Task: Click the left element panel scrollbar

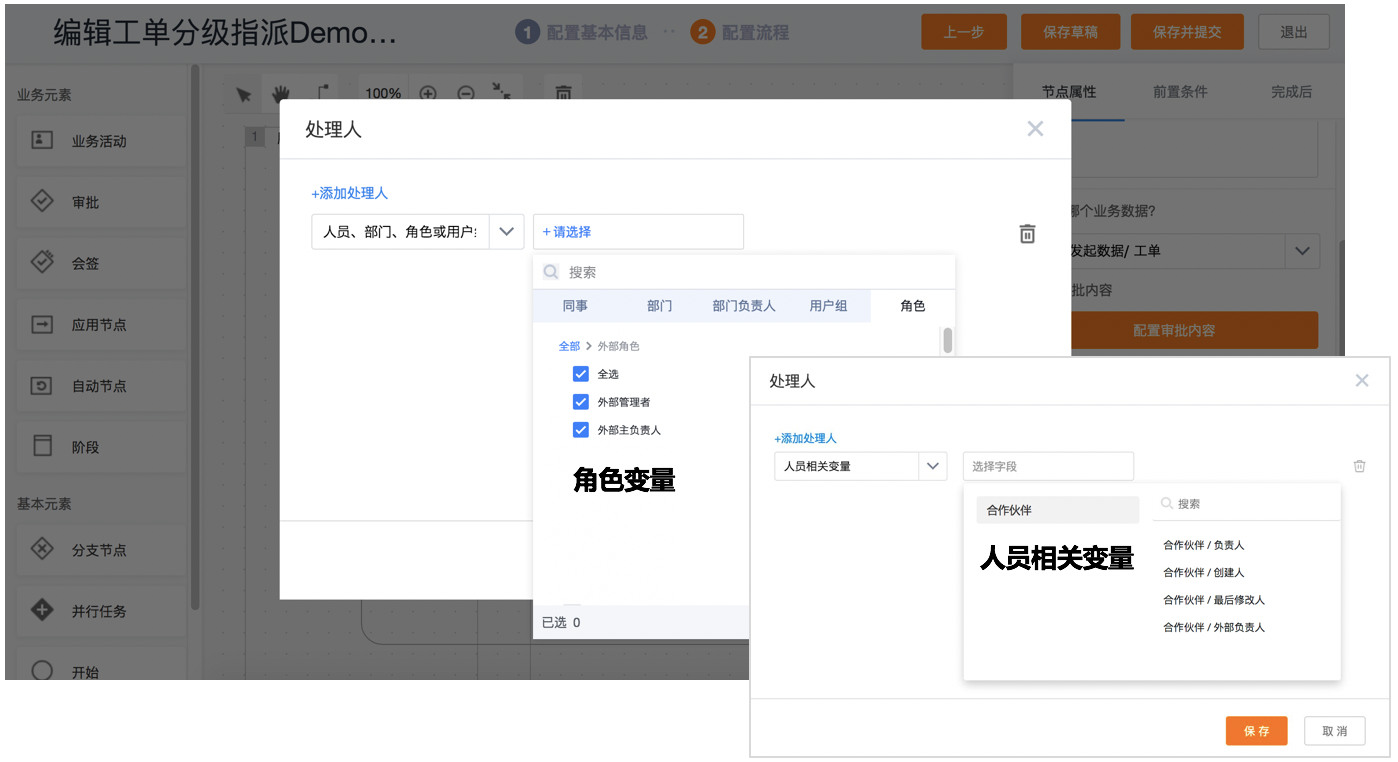Action: click(195, 335)
